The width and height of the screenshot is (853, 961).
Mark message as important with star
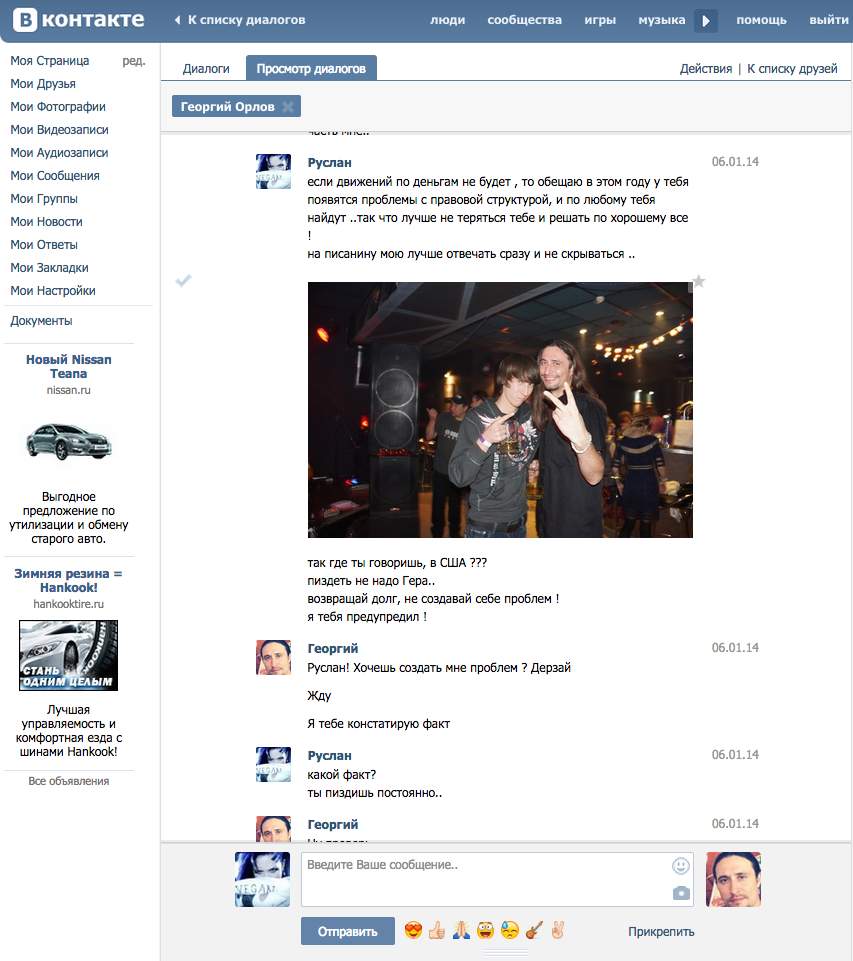click(x=699, y=282)
